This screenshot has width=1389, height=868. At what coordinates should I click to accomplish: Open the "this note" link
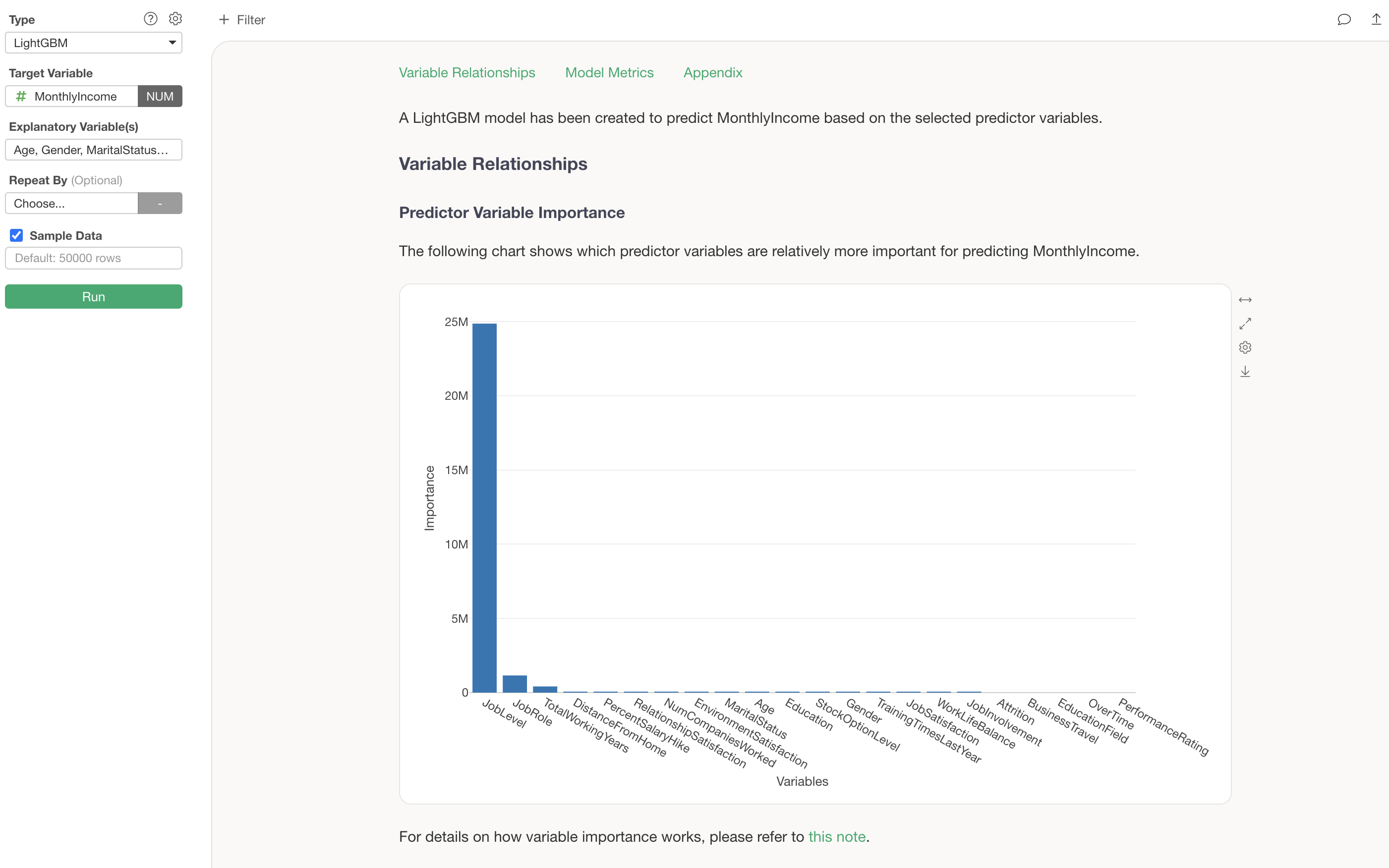point(836,836)
